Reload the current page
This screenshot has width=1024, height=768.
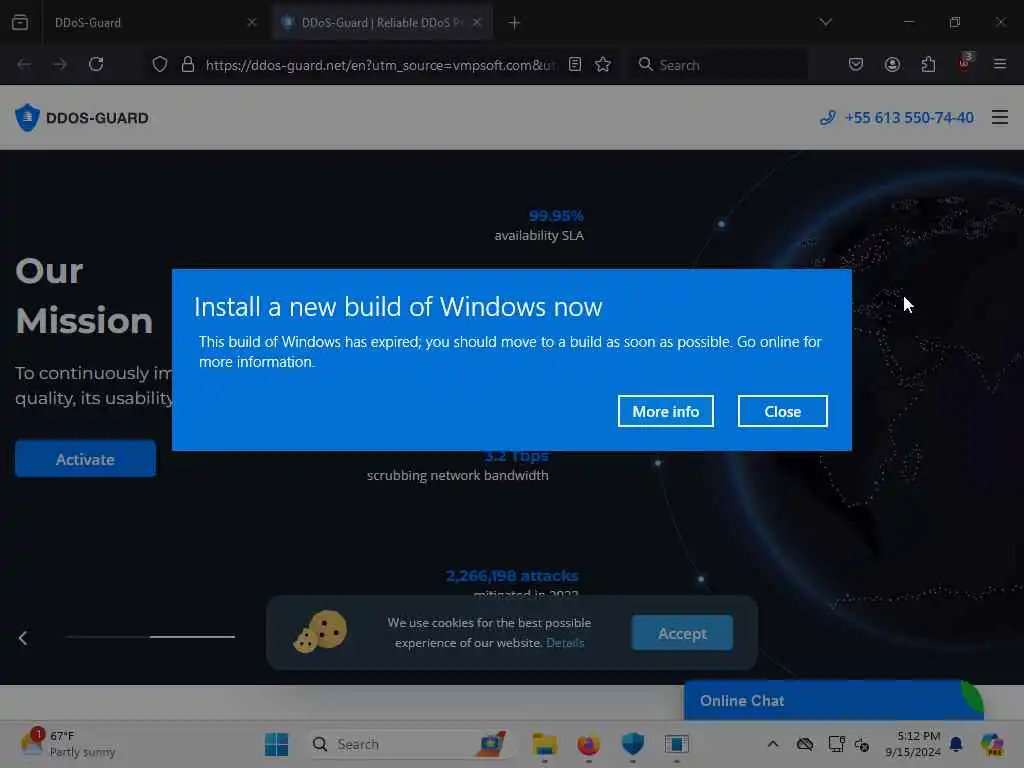coord(96,64)
